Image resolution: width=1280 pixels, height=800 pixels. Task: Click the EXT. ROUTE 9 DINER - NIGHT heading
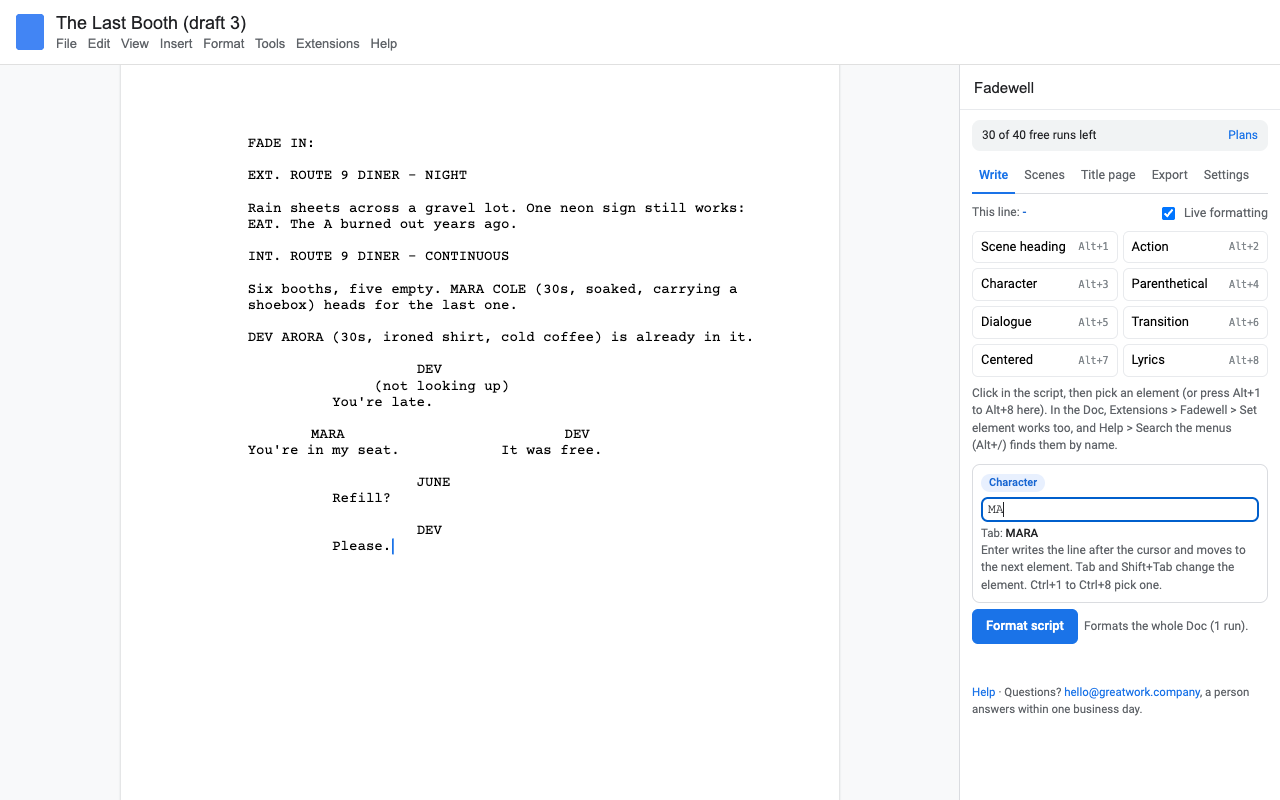click(x=357, y=175)
